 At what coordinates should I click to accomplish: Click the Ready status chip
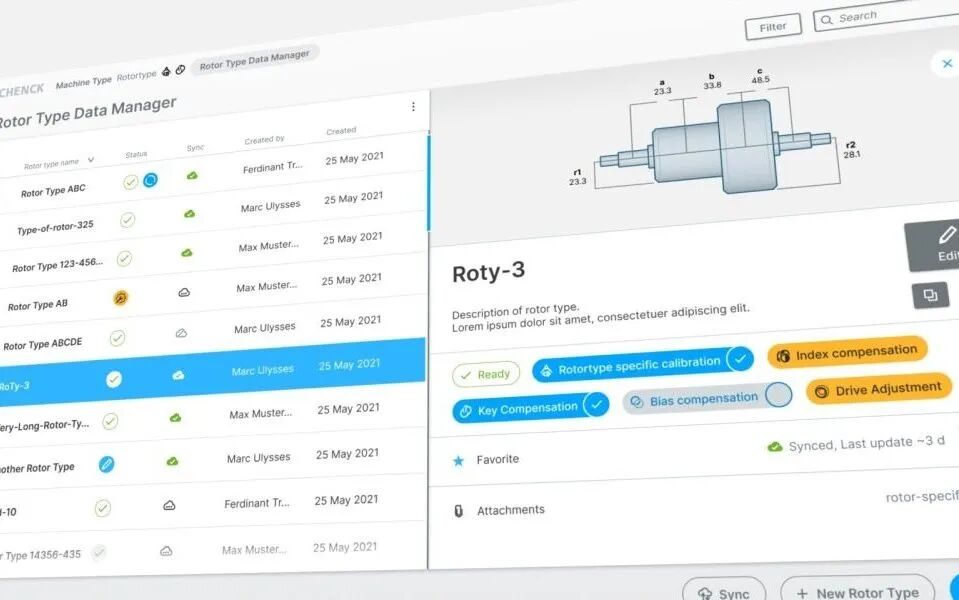point(486,374)
